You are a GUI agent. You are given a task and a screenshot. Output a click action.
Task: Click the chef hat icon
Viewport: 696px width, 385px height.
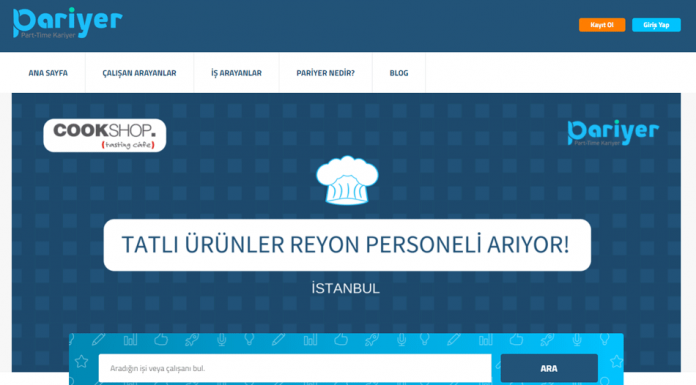[x=347, y=180]
